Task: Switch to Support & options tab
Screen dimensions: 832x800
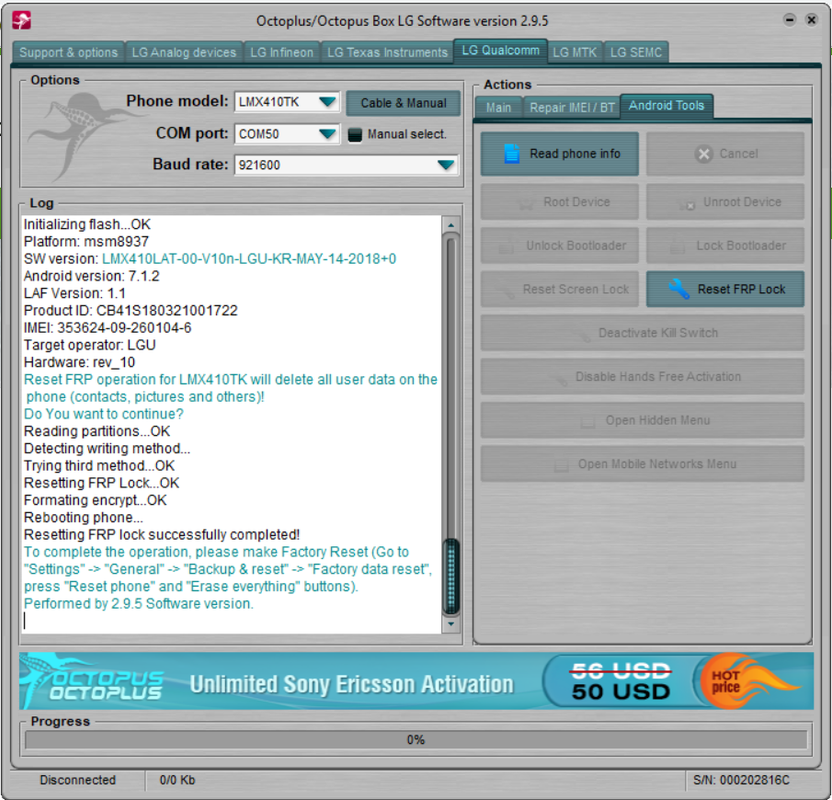Action: [x=68, y=53]
